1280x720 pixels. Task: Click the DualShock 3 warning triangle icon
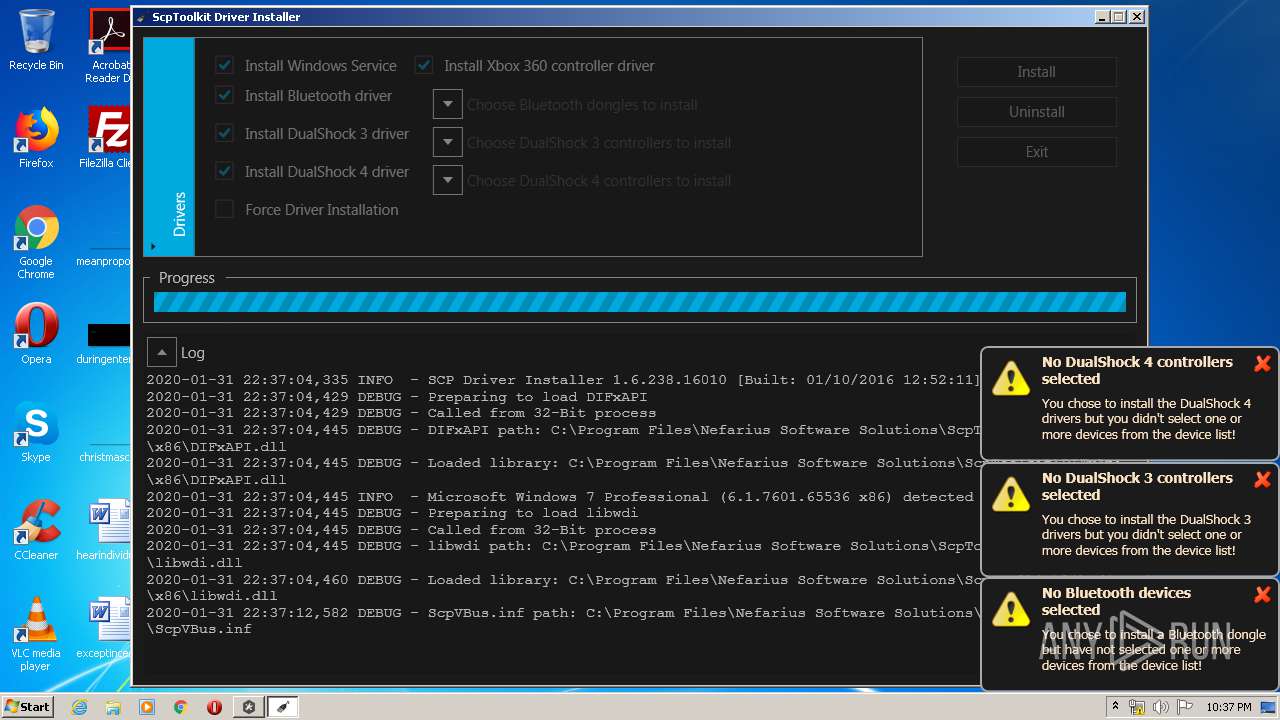pos(1011,494)
